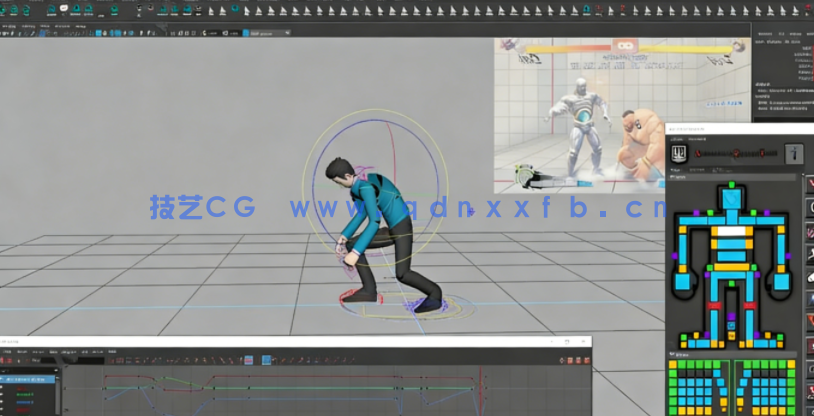The image size is (814, 416).
Task: Open the Graph Editor Edit menu
Action: (x=20, y=351)
